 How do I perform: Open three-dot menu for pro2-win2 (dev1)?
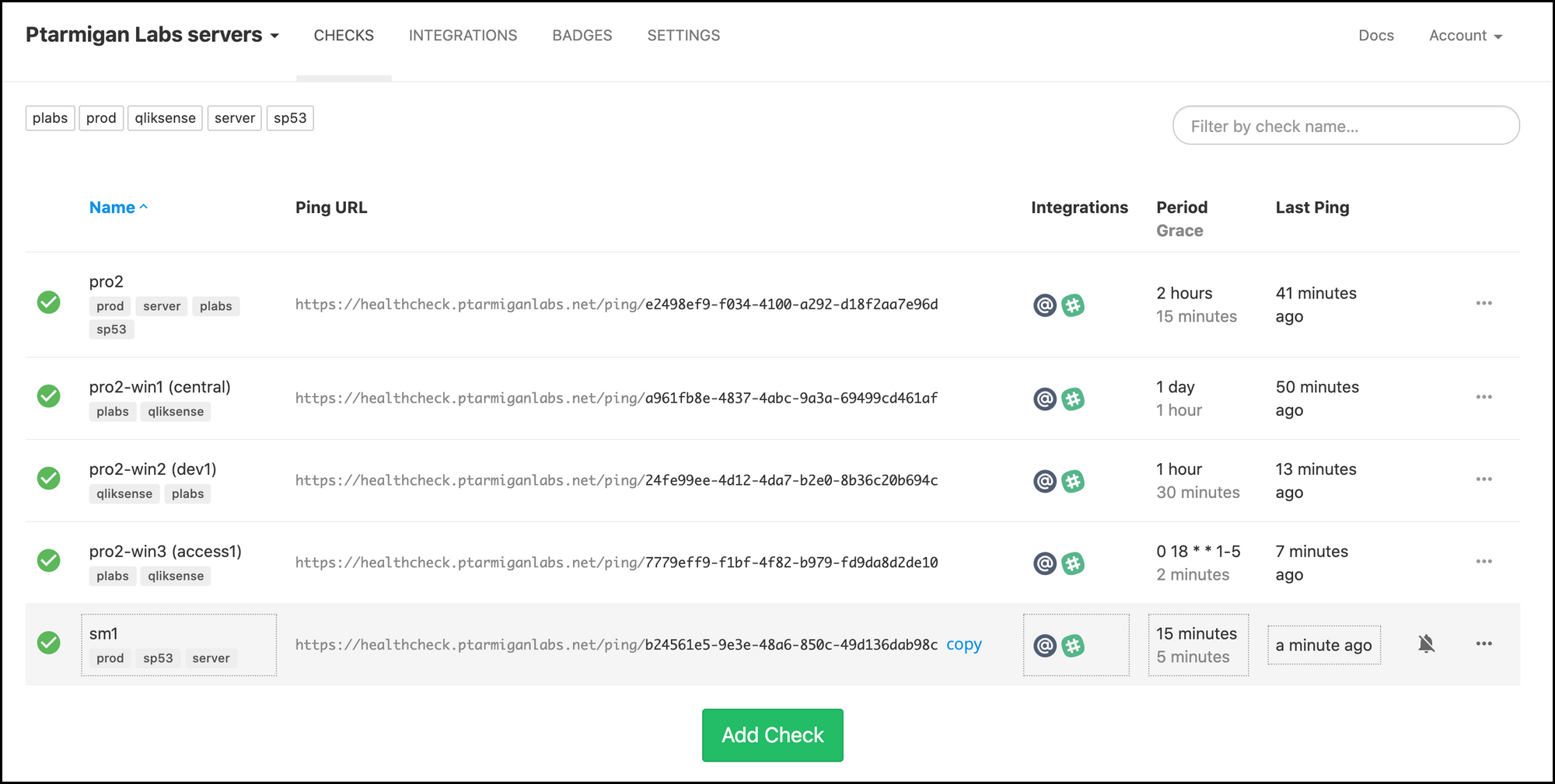[x=1483, y=479]
